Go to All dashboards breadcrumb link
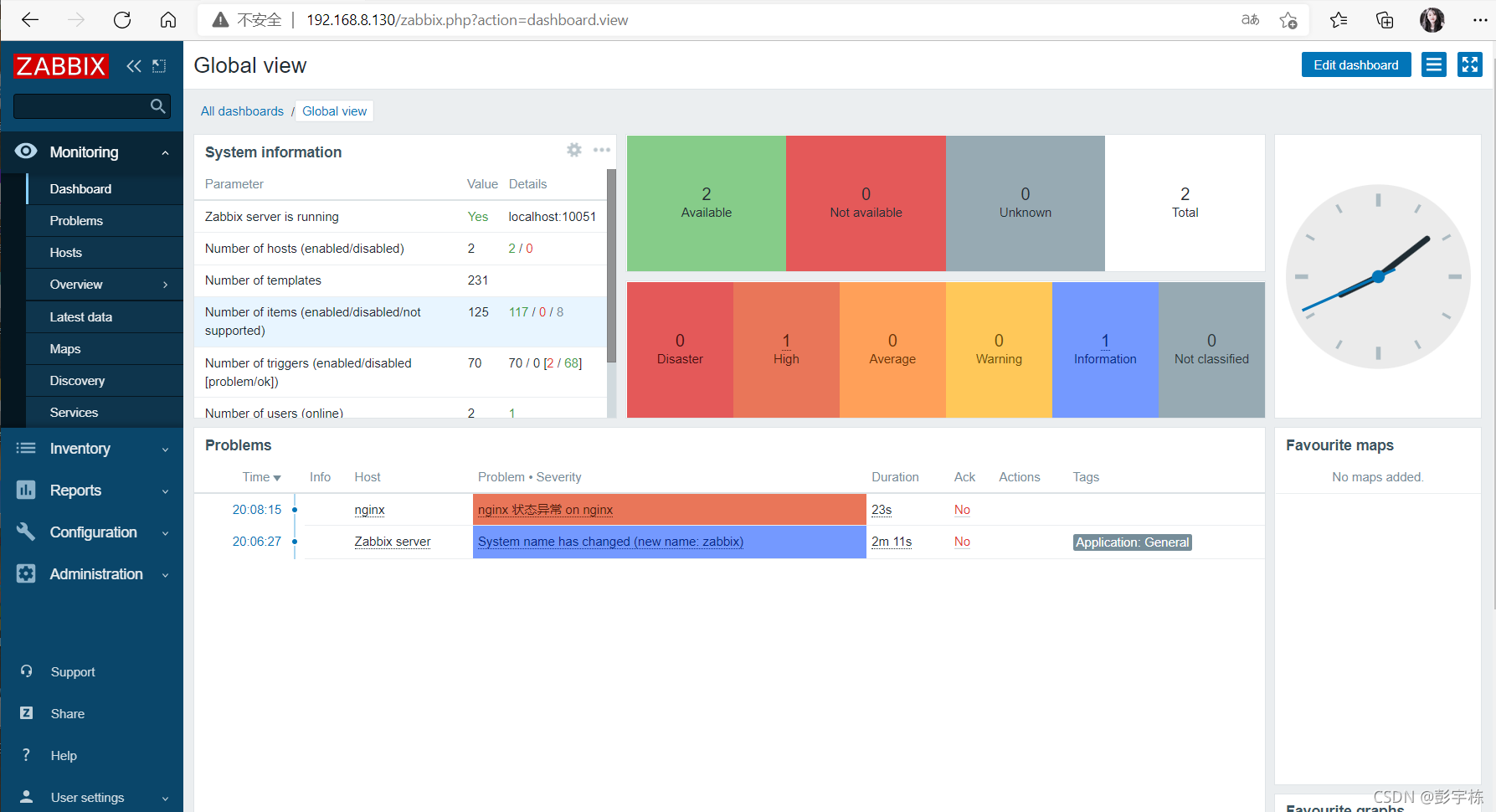 pos(242,111)
